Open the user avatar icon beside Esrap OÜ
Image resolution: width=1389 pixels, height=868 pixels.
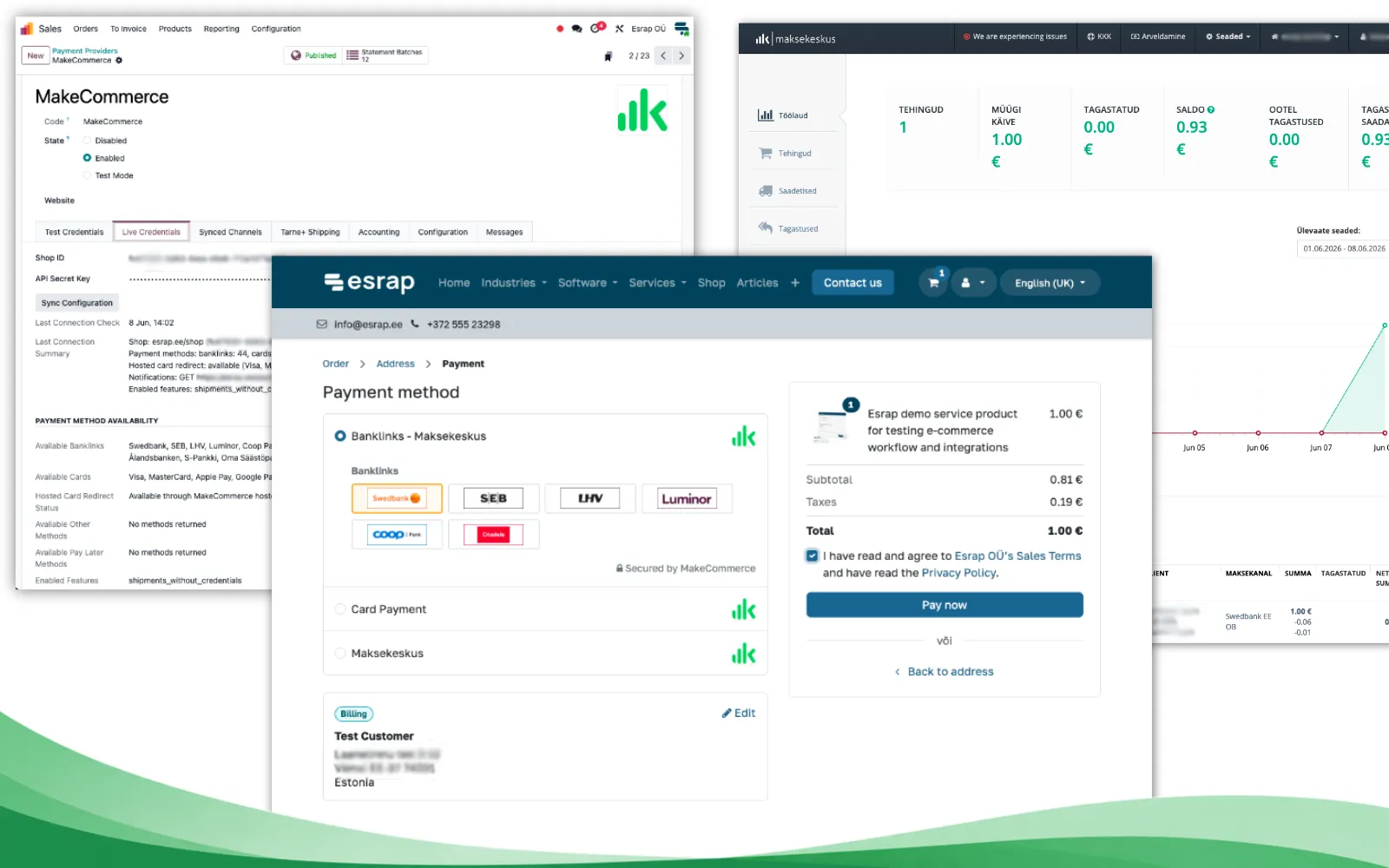pyautogui.click(x=681, y=29)
